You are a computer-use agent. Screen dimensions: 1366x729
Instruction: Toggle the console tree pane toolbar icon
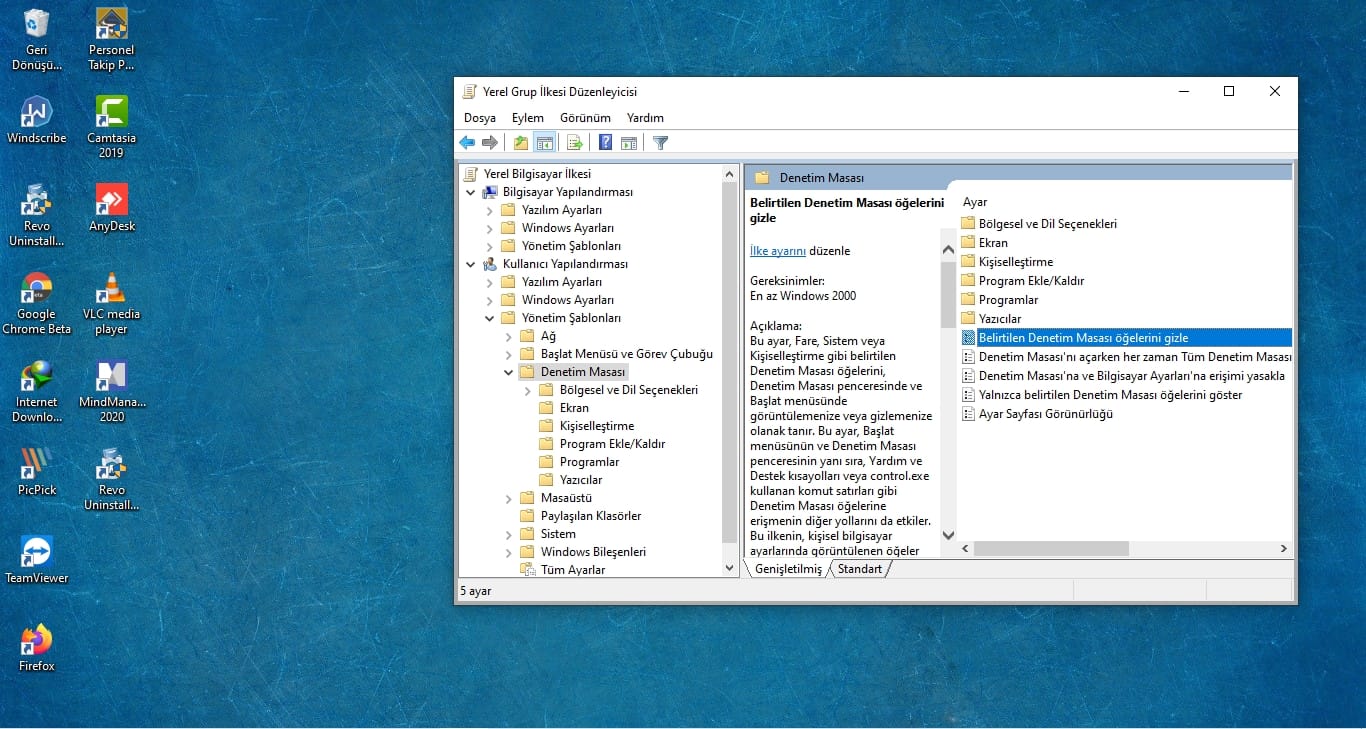pyautogui.click(x=545, y=143)
